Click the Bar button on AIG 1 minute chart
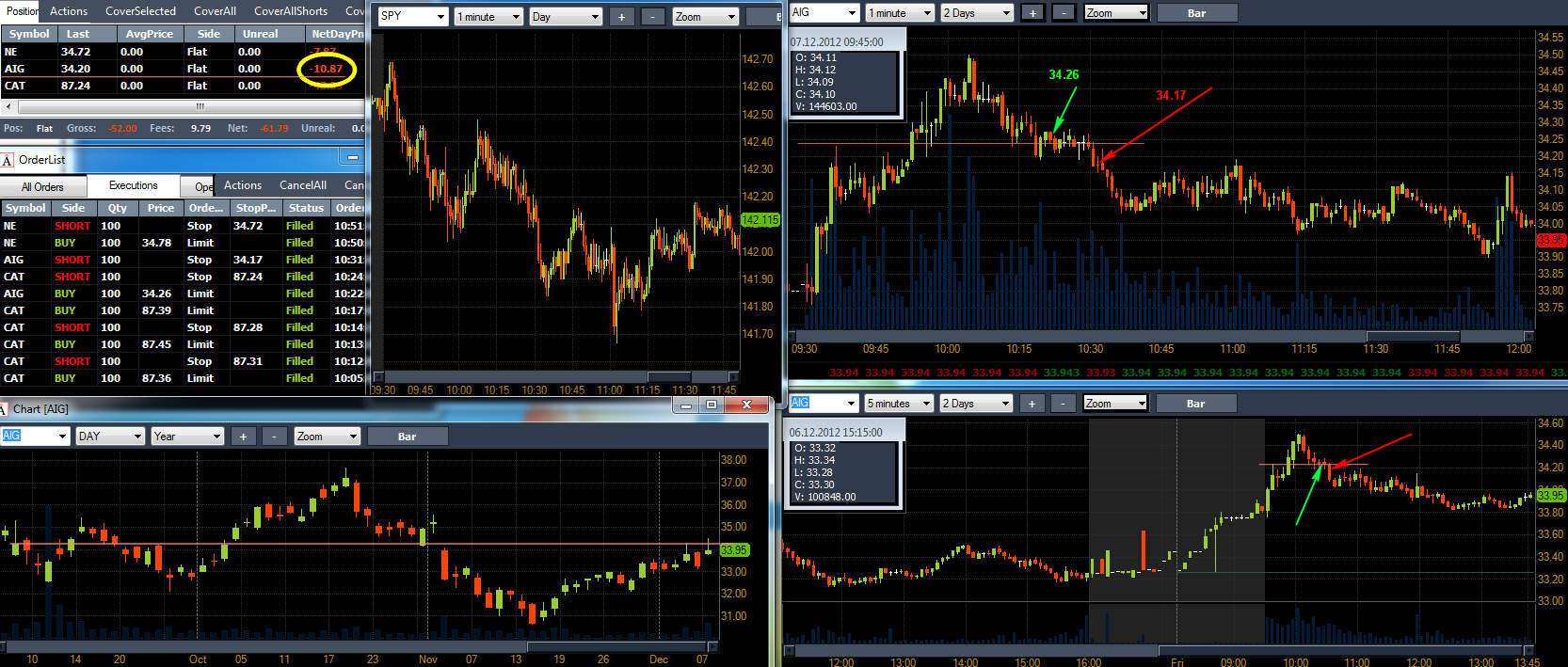 click(1196, 13)
